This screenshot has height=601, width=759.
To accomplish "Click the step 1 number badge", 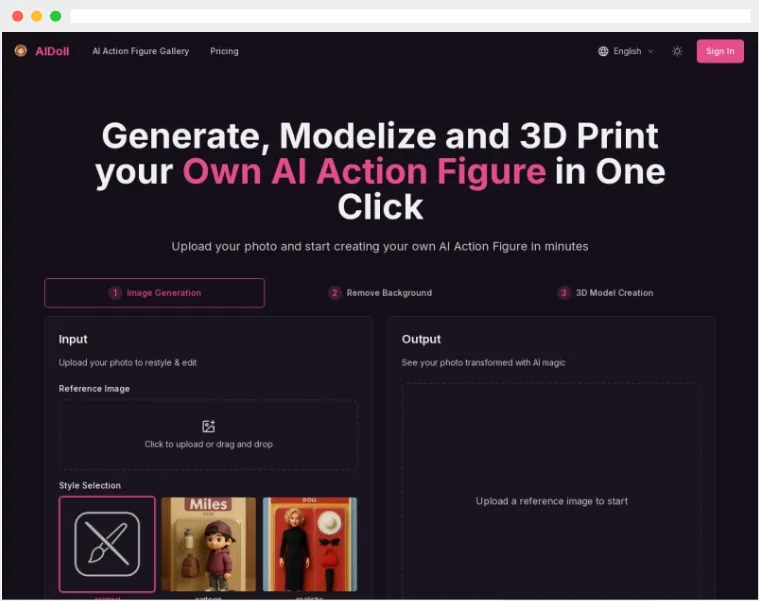I will [115, 293].
